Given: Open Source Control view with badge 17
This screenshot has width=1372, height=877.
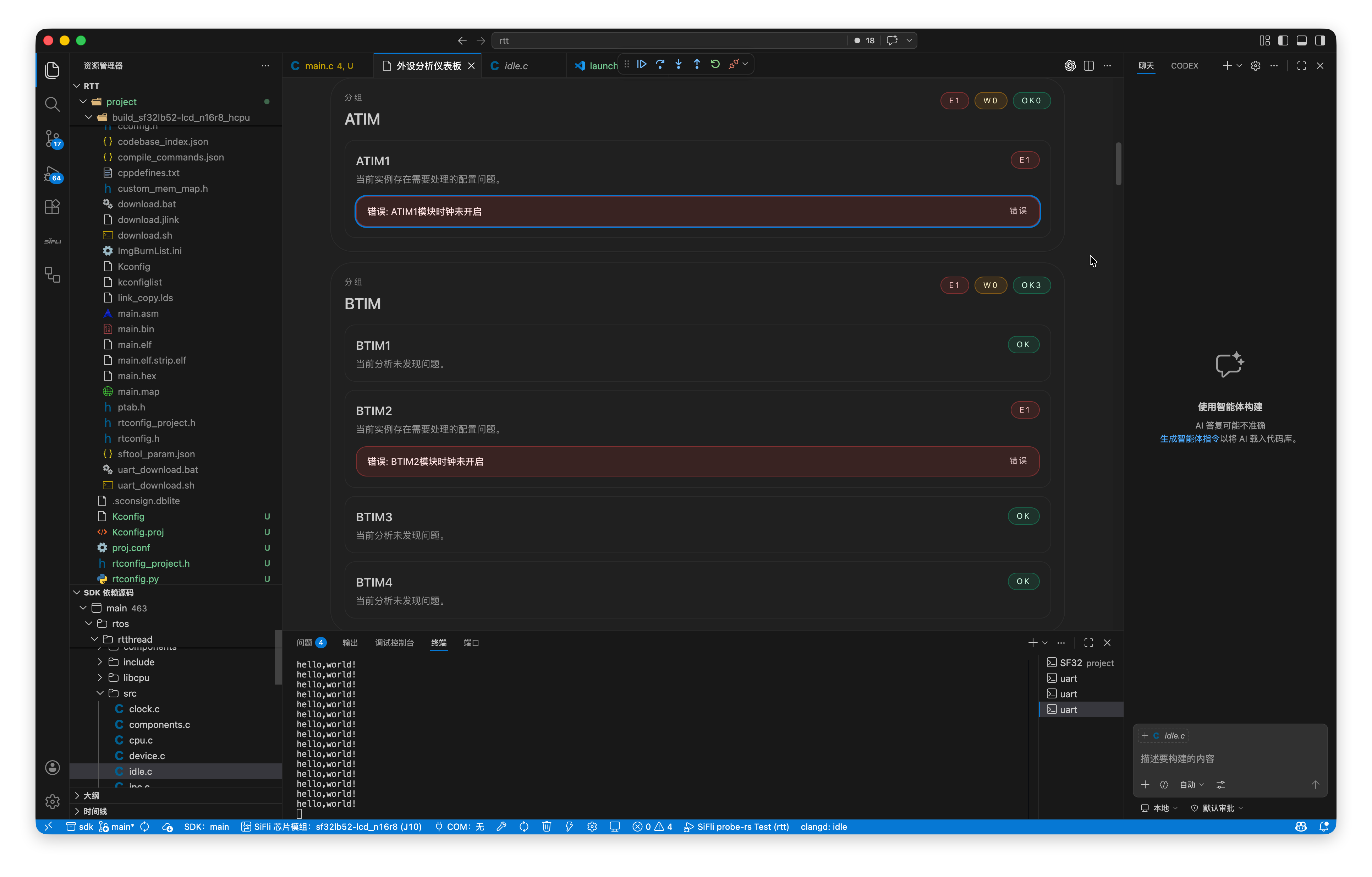Looking at the screenshot, I should tap(53, 138).
